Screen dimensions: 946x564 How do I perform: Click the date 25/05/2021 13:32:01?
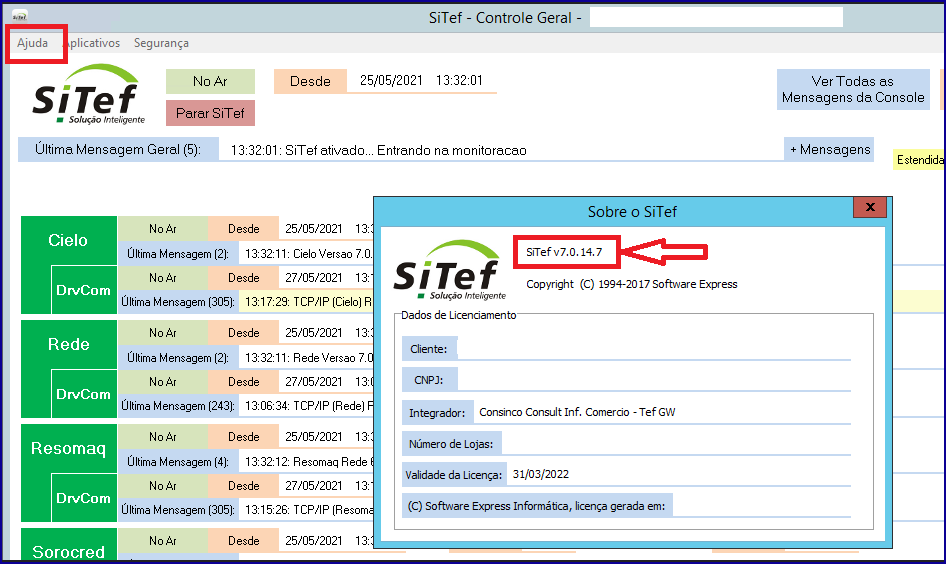421,80
